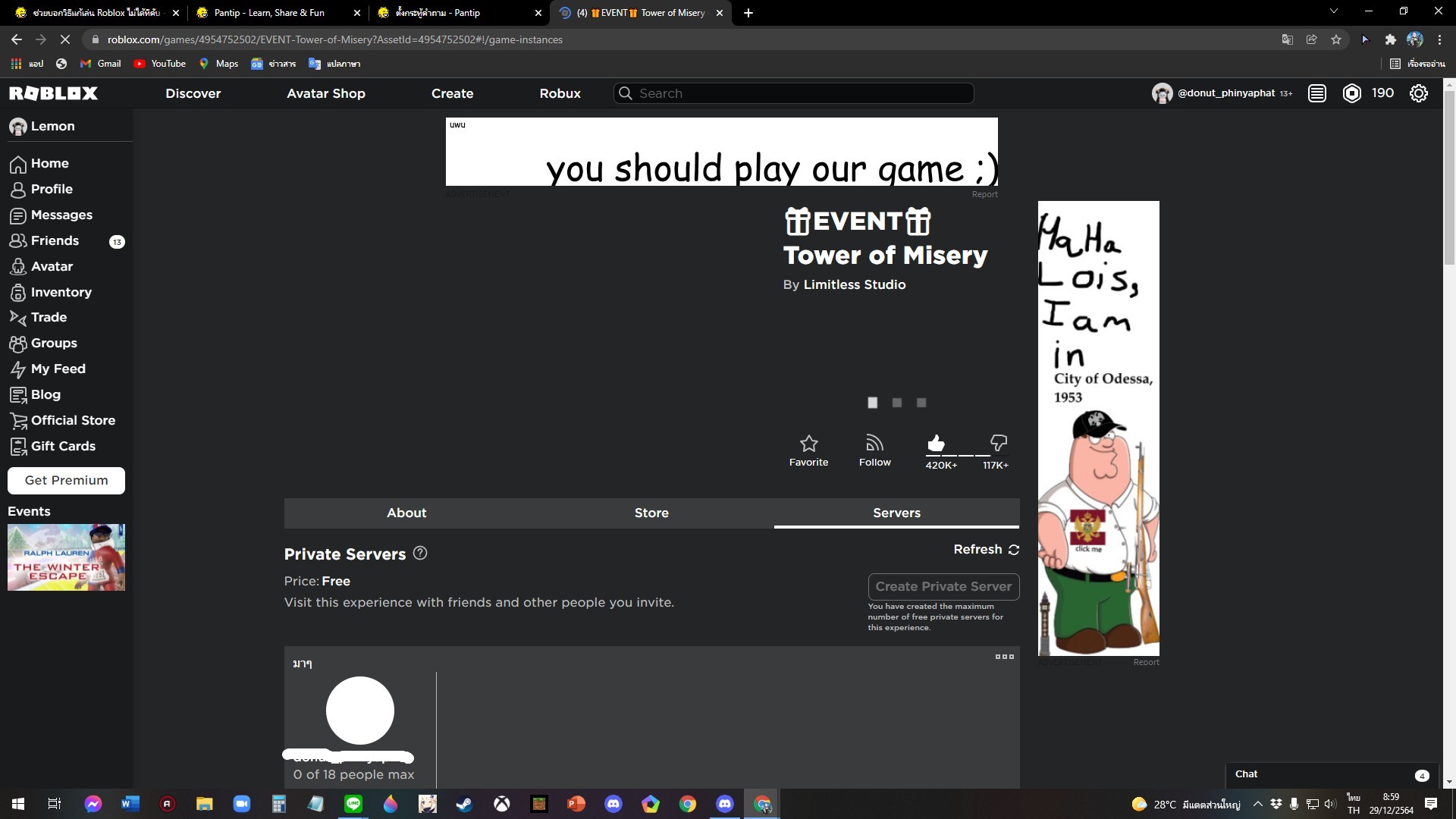Open Profile from the sidebar
Screen dimensions: 1456x819
(x=42, y=189)
